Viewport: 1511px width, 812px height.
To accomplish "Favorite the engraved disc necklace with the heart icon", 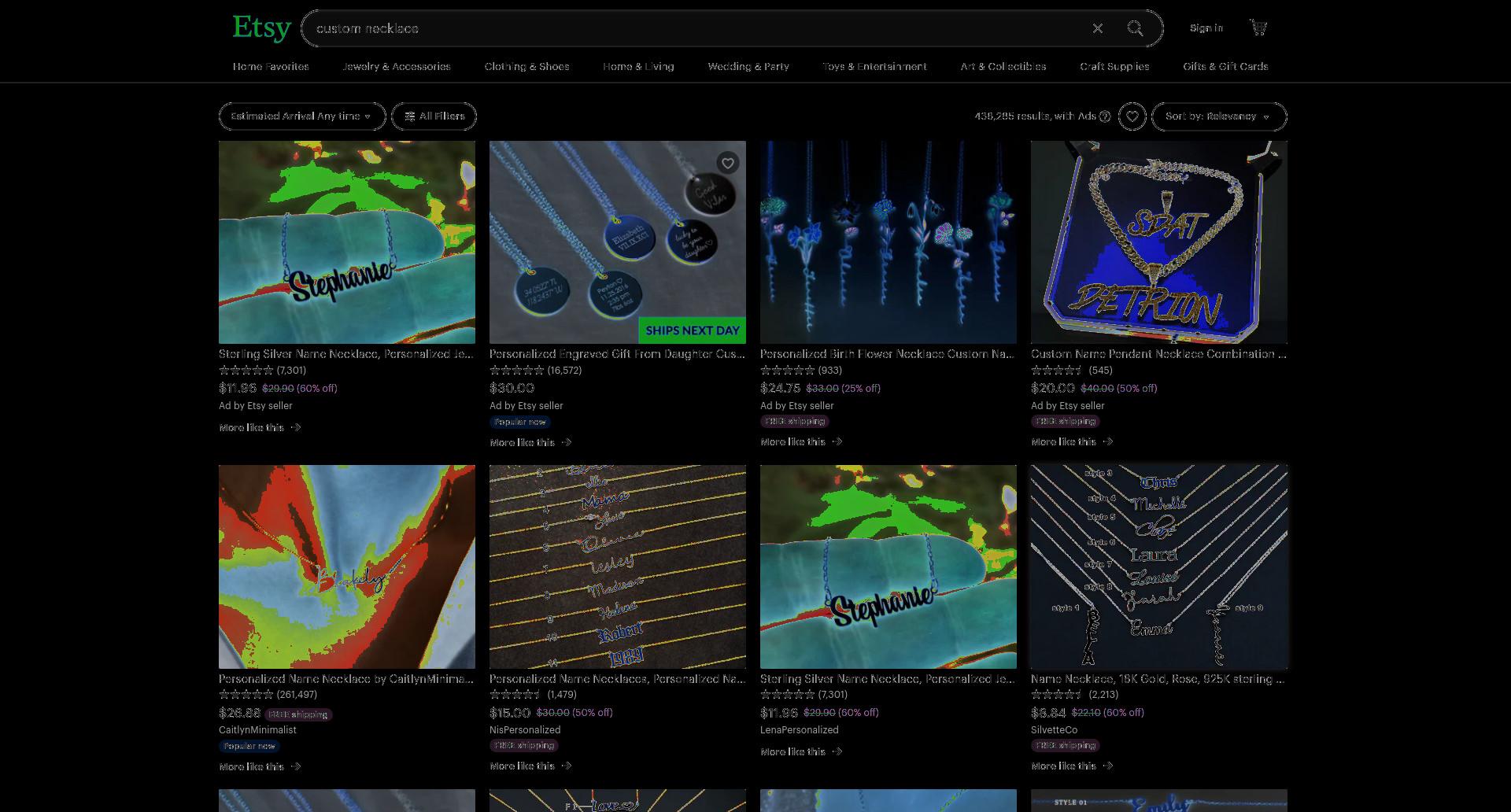I will (x=728, y=163).
